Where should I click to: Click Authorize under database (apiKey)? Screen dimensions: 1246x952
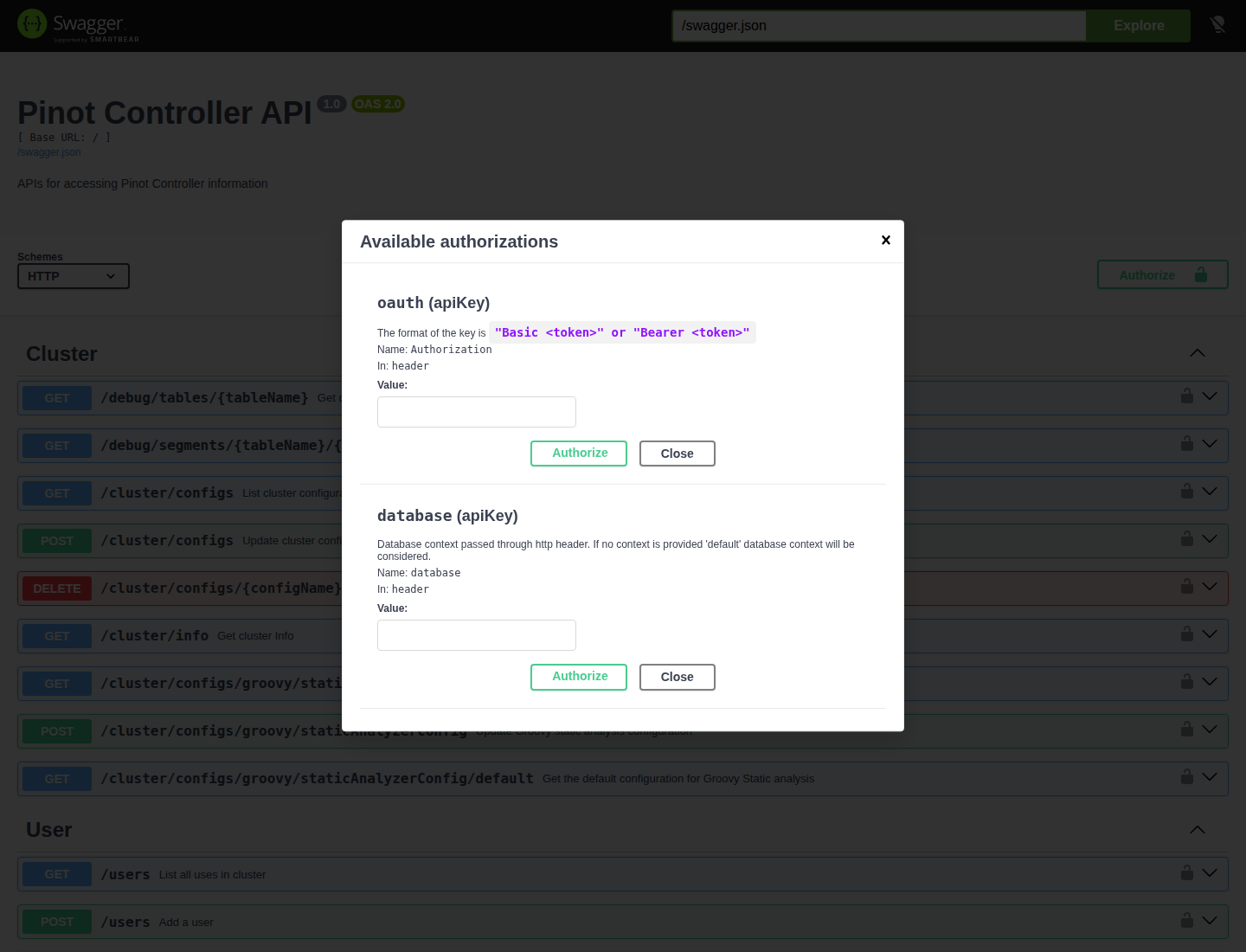click(x=579, y=677)
